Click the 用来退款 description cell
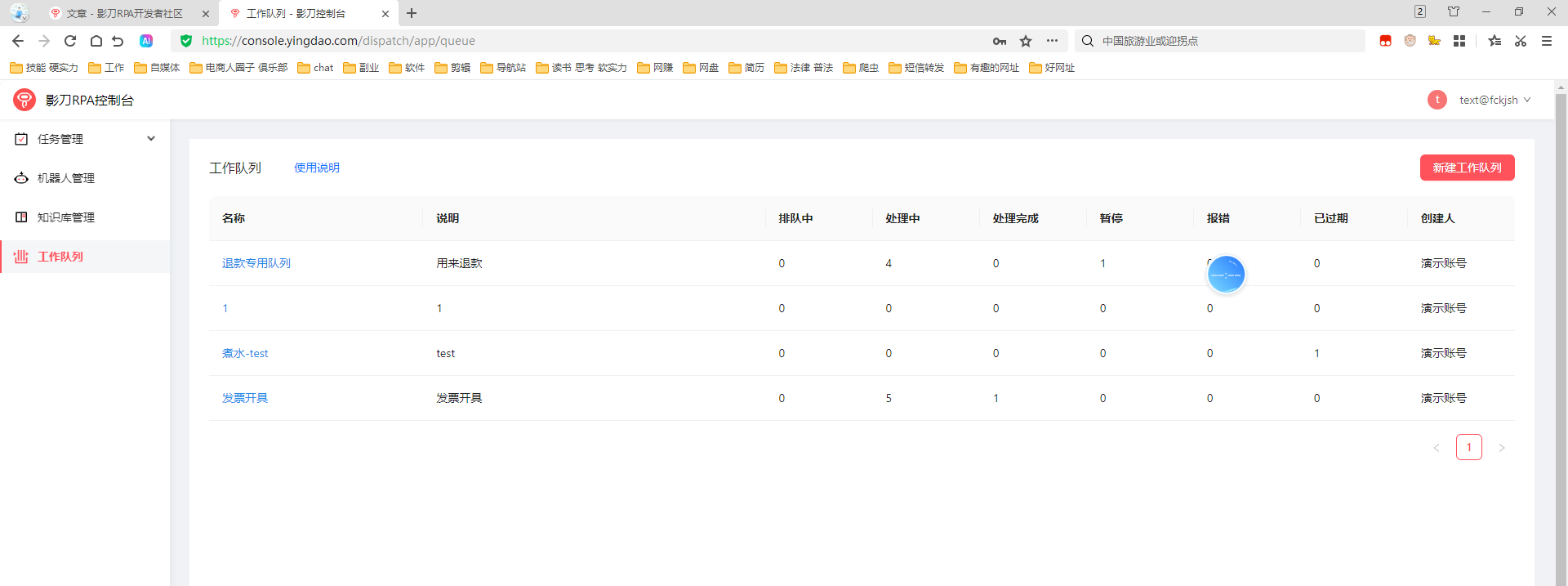 click(x=459, y=263)
